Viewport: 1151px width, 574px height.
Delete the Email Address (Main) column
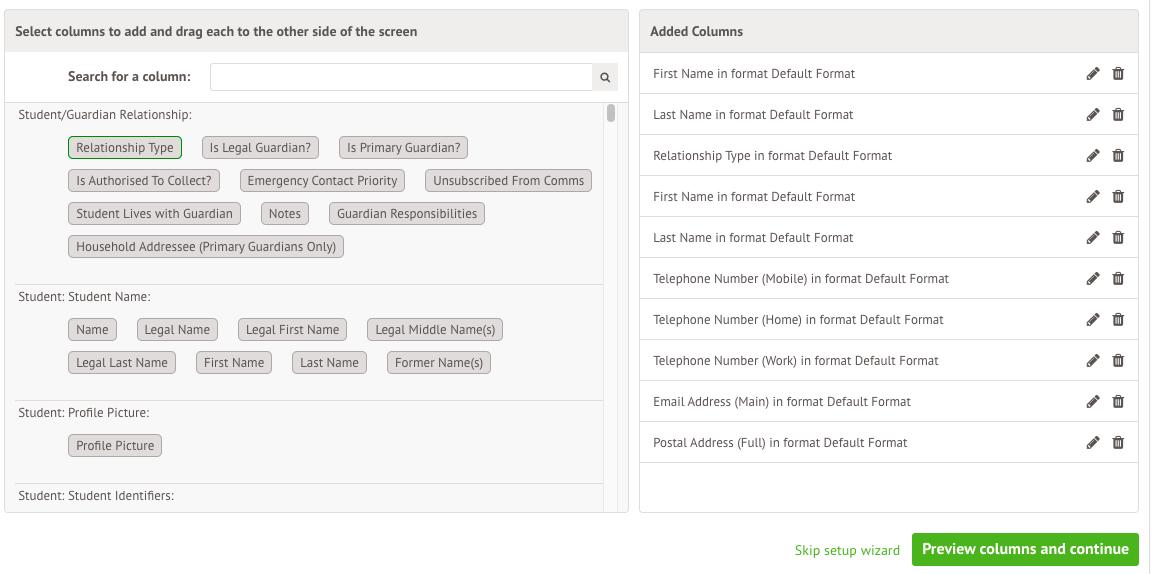pyautogui.click(x=1118, y=402)
